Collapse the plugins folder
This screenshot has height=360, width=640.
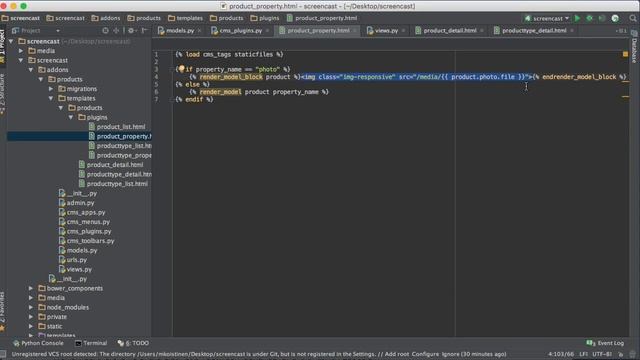(71, 117)
